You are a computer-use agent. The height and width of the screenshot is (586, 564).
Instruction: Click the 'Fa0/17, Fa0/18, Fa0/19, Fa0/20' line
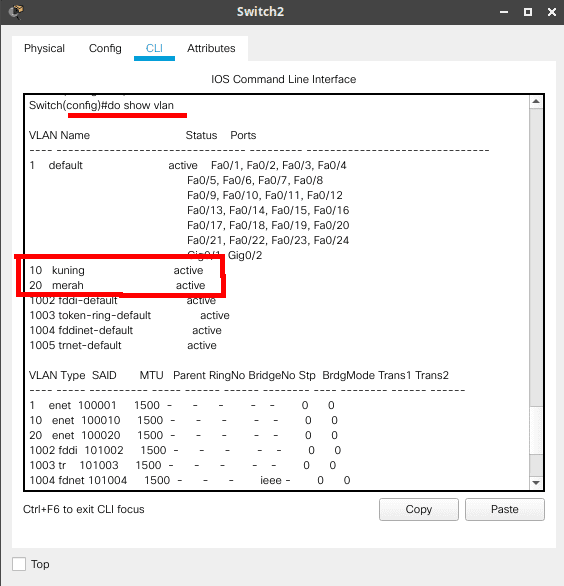(268, 225)
